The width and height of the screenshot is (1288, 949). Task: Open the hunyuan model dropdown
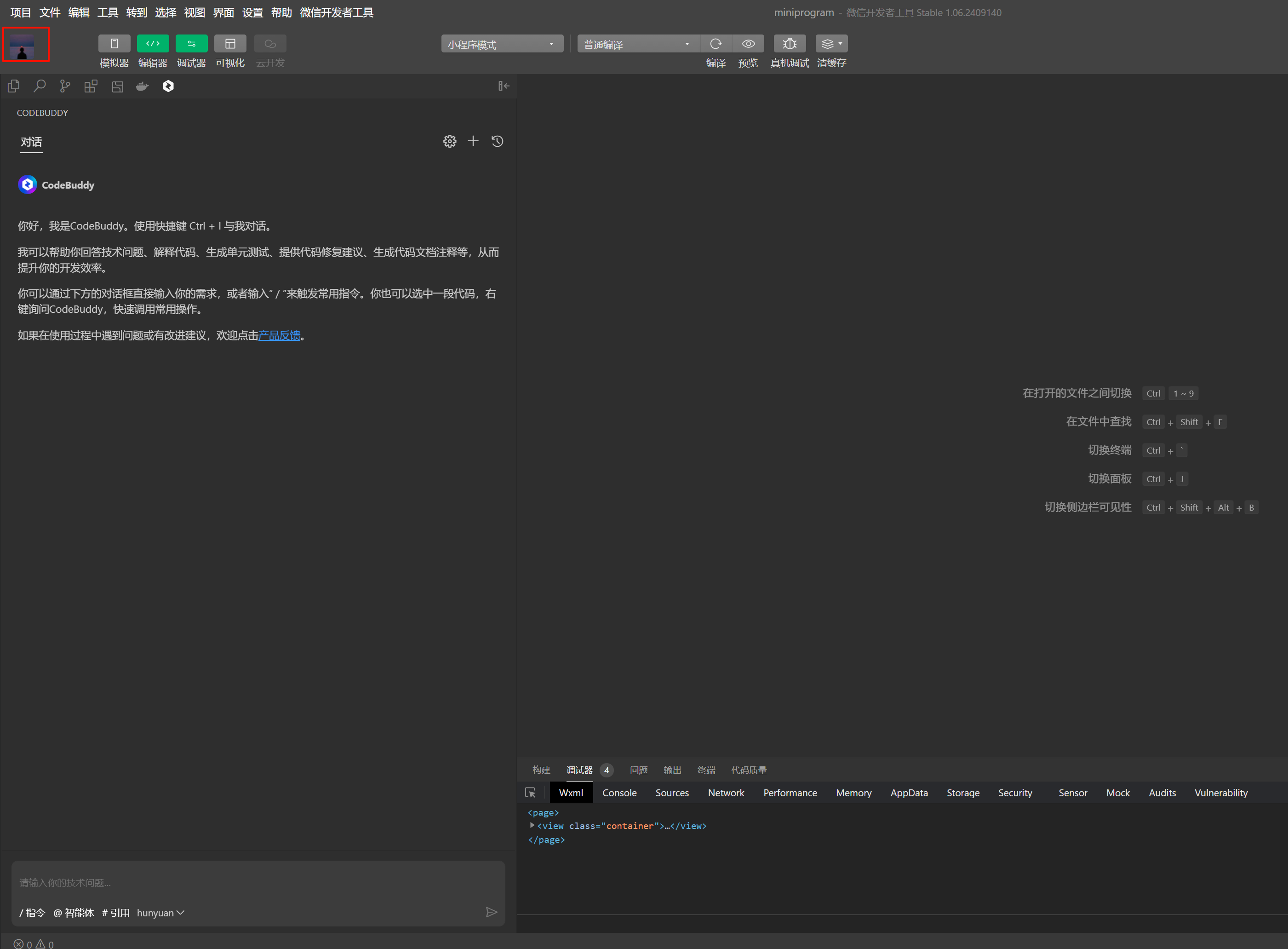click(161, 913)
